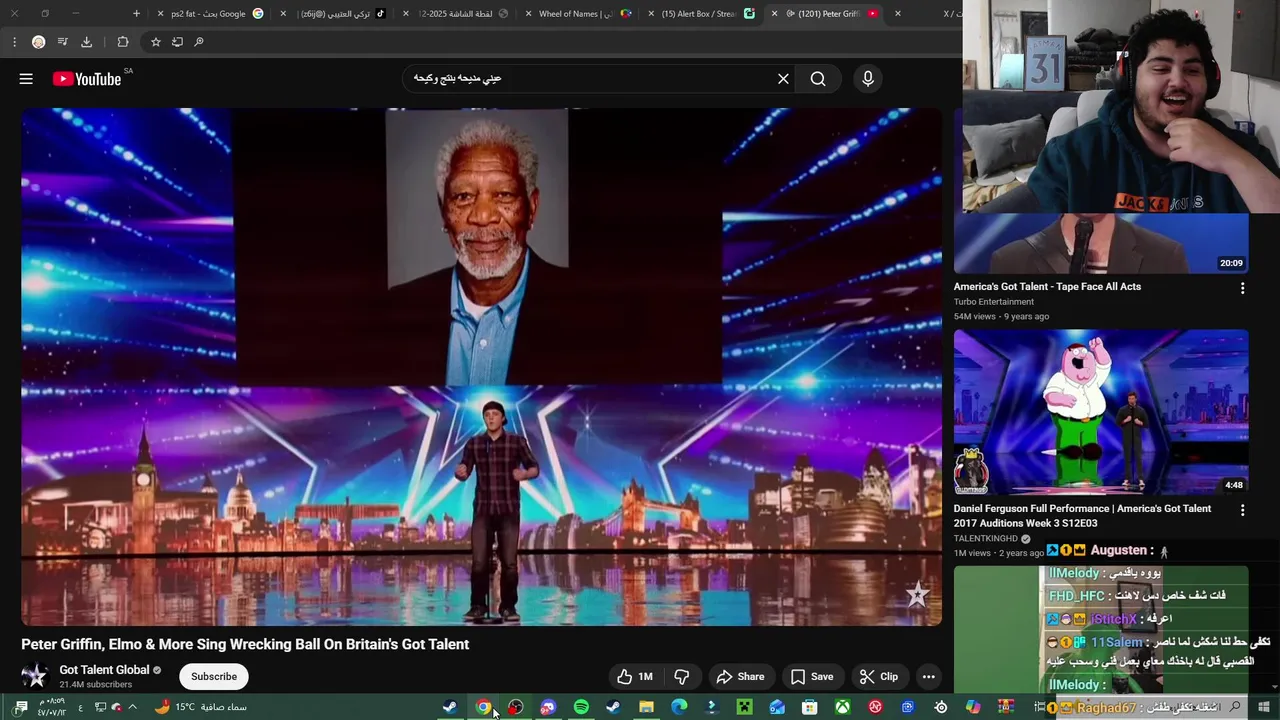Visit TALENTKINGHD channel

(986, 539)
